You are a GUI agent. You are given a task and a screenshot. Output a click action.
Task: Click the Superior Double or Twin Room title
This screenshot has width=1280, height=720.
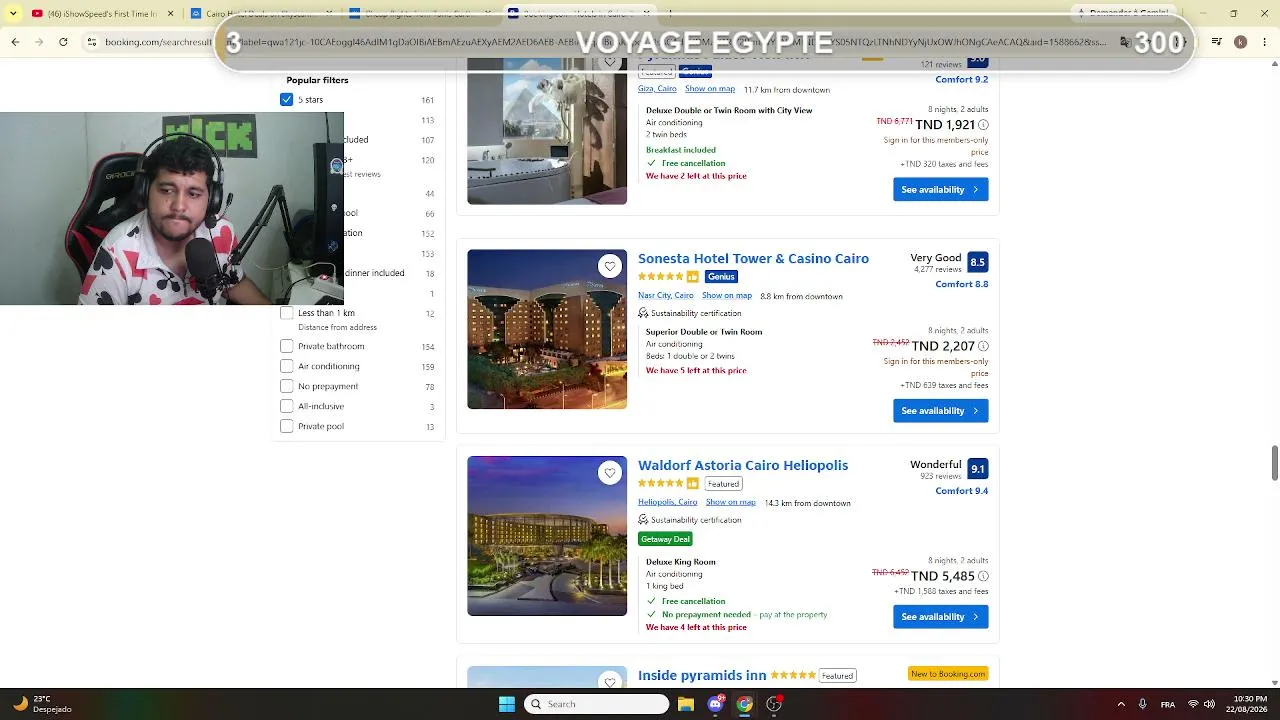(x=704, y=332)
